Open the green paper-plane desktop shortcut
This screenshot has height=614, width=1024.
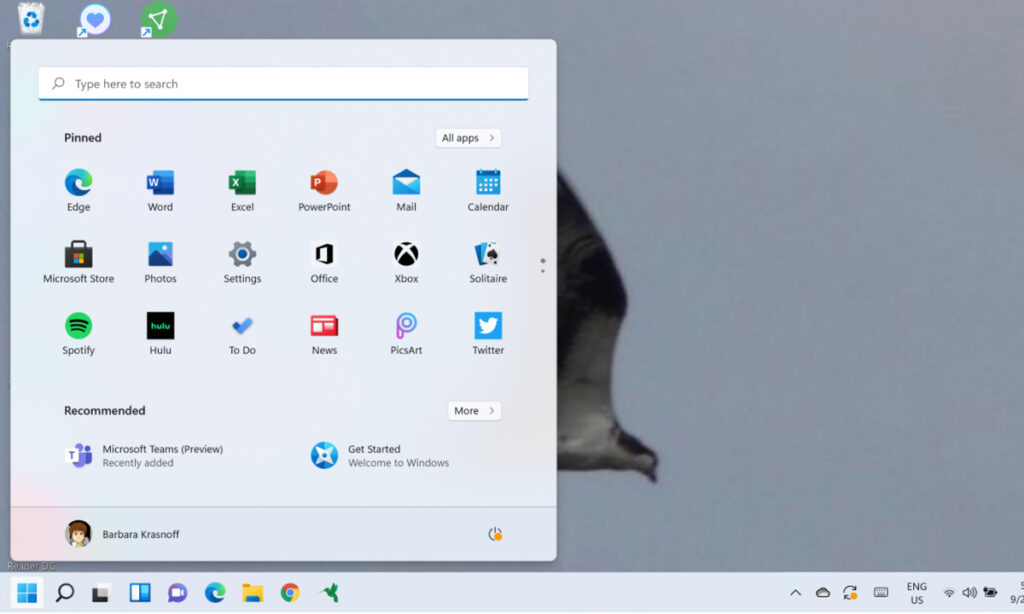pos(159,20)
